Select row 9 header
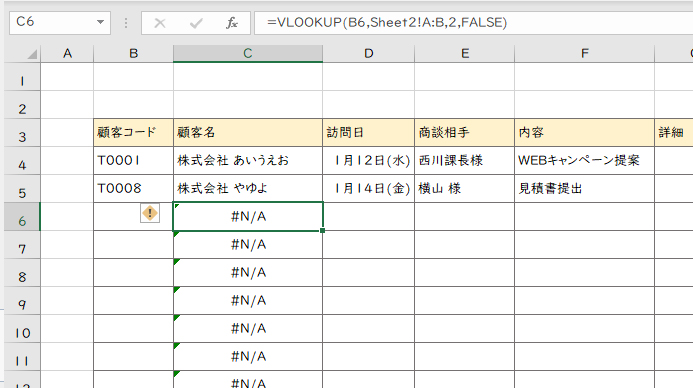This screenshot has height=388, width=693. (x=22, y=301)
